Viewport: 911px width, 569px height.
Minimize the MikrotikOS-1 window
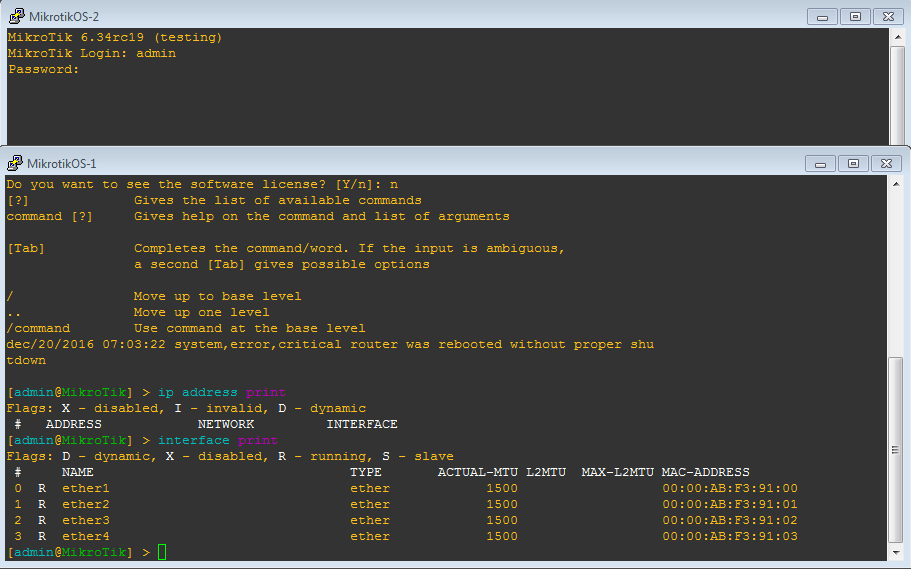coord(820,164)
